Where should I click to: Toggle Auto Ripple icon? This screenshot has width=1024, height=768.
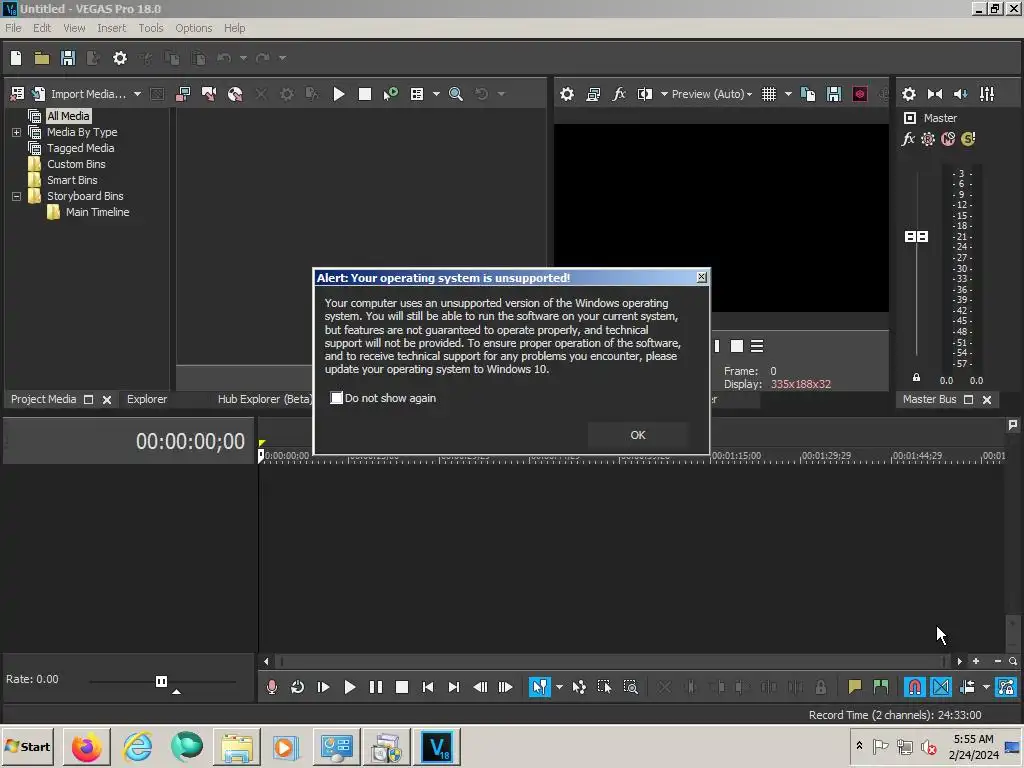pyautogui.click(x=967, y=687)
